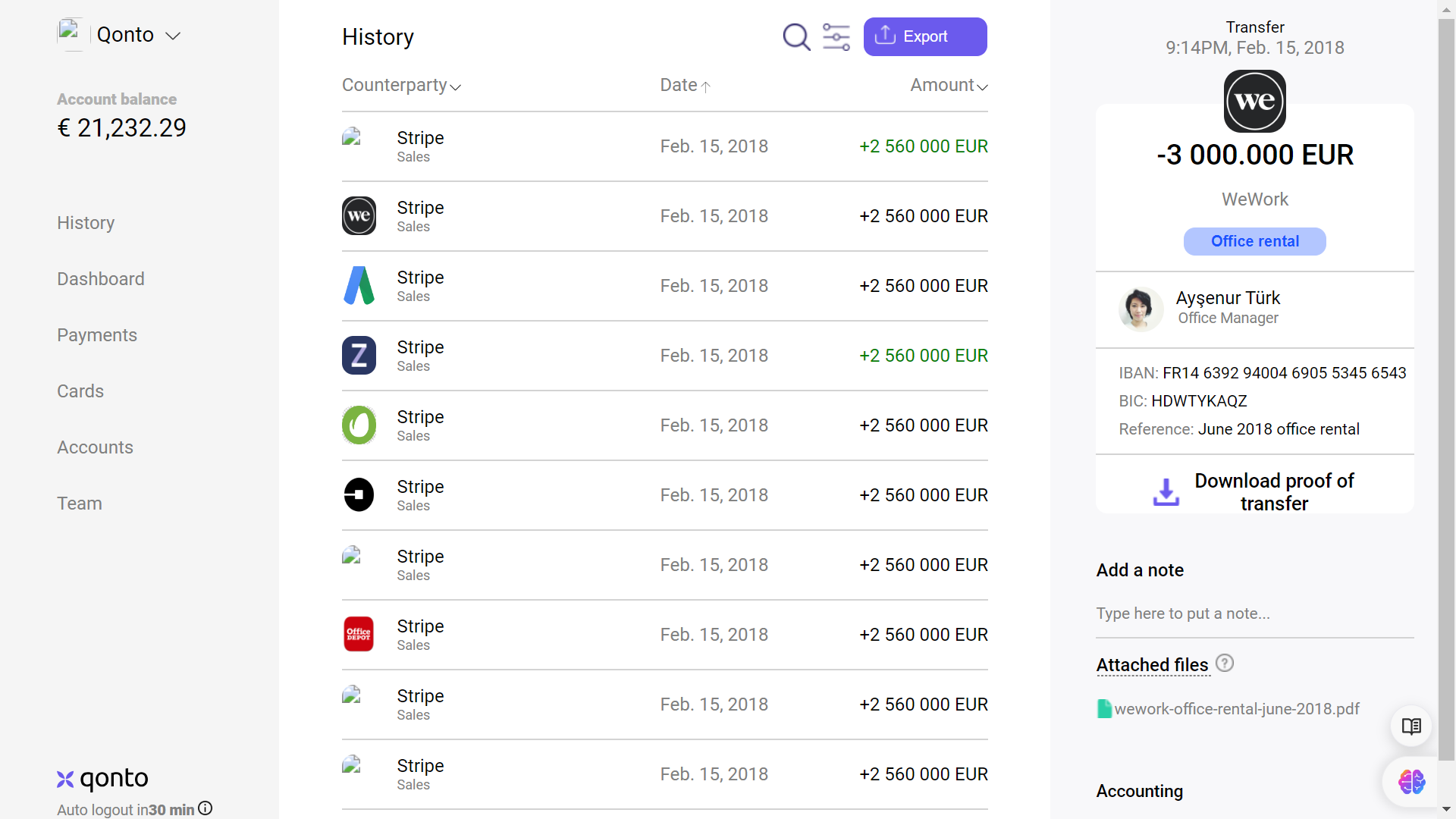1456x819 pixels.
Task: Click the Attached files help question icon
Action: click(x=1225, y=664)
